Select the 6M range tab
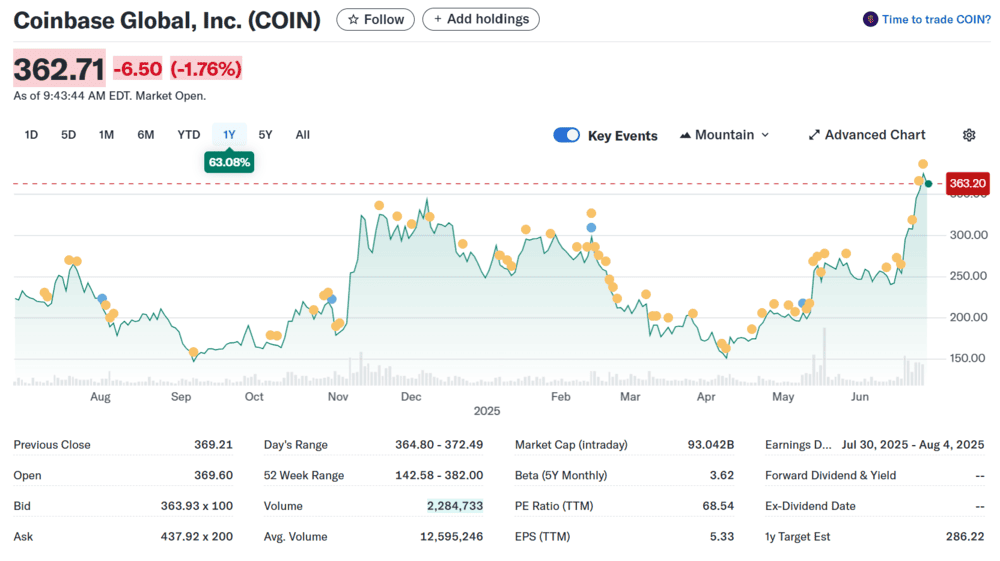The width and height of the screenshot is (1000, 561). [145, 135]
